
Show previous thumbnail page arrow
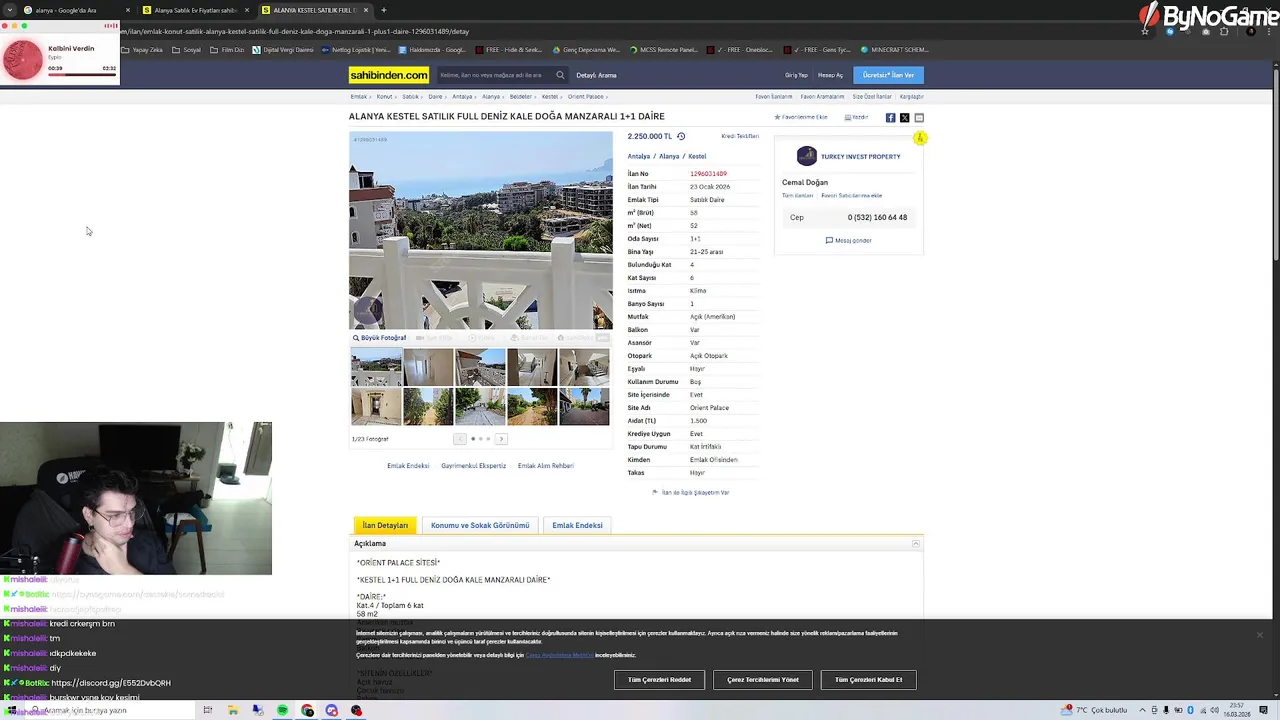(460, 439)
